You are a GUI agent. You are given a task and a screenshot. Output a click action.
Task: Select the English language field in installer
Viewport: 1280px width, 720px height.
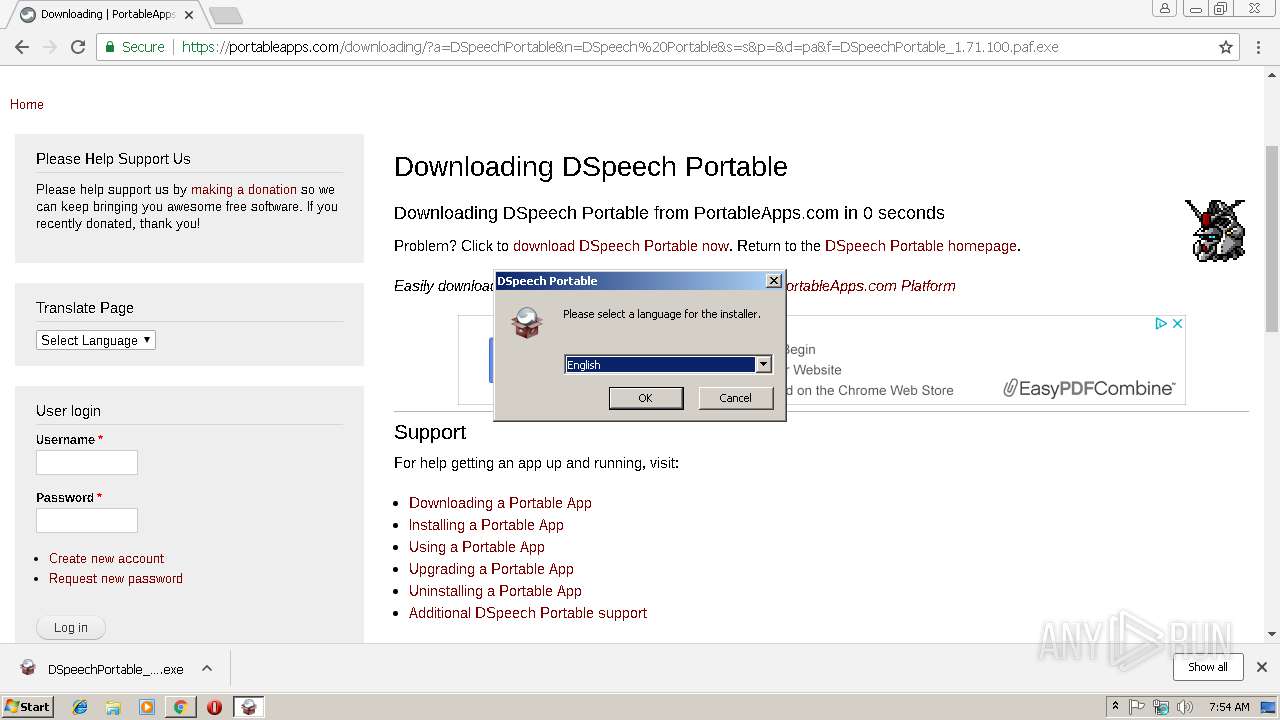pos(660,365)
